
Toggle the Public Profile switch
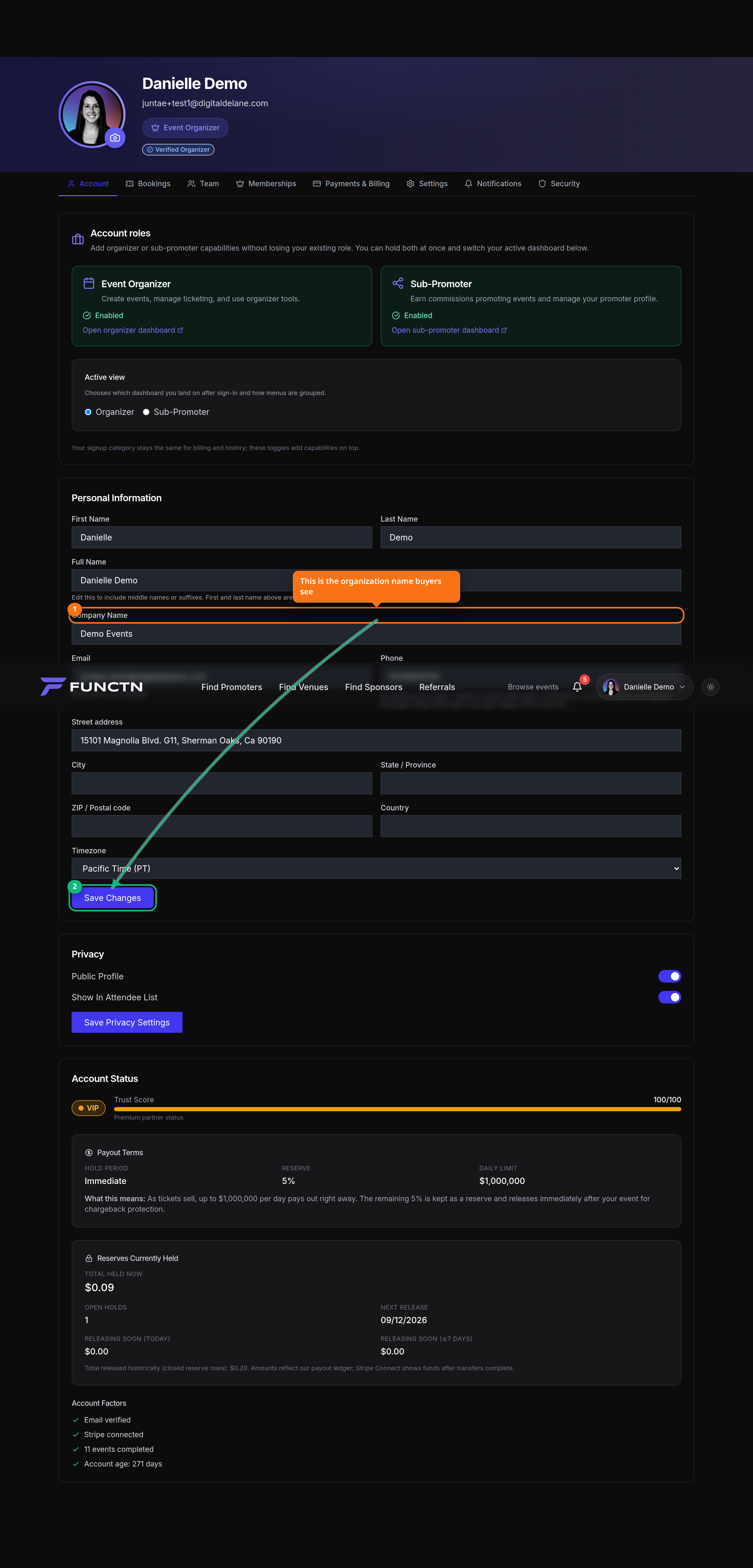tap(670, 976)
